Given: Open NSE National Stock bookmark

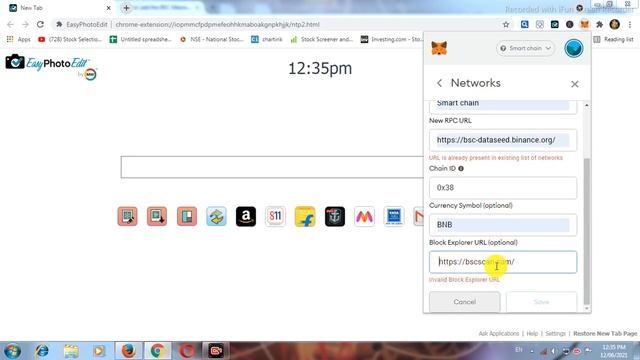Looking at the screenshot, I should 211,39.
